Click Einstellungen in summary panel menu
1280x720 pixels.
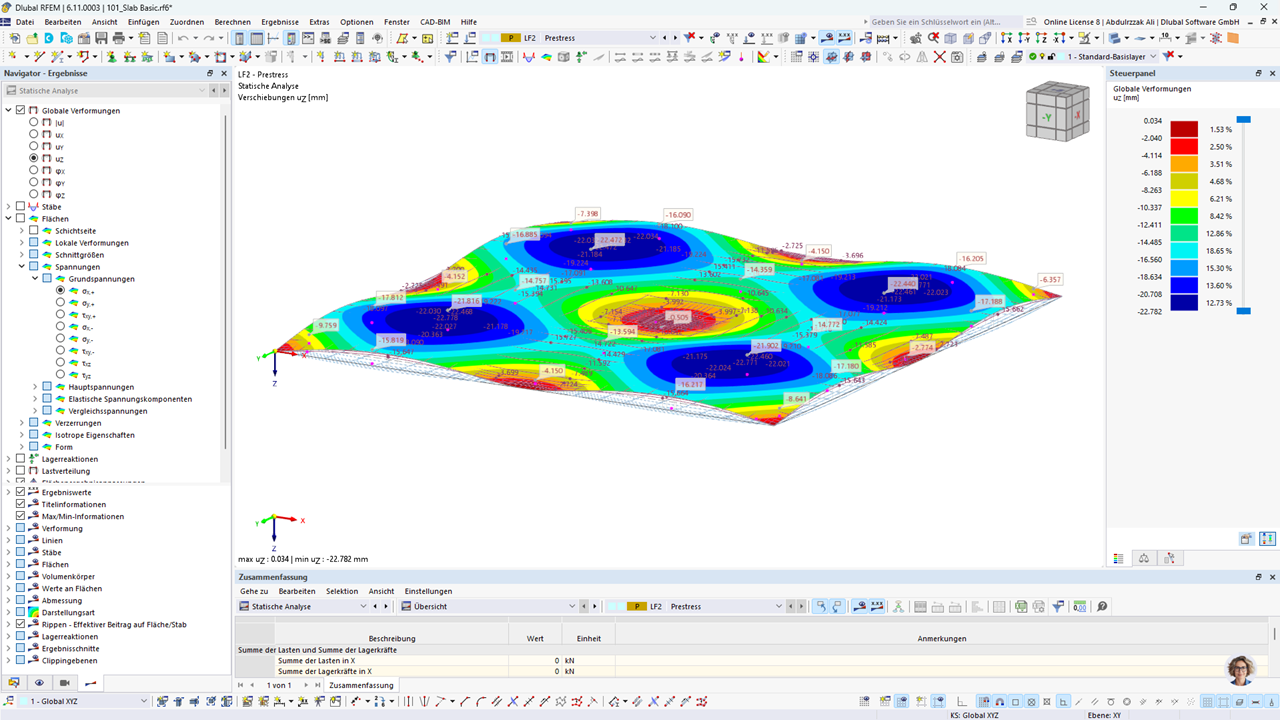(x=428, y=591)
